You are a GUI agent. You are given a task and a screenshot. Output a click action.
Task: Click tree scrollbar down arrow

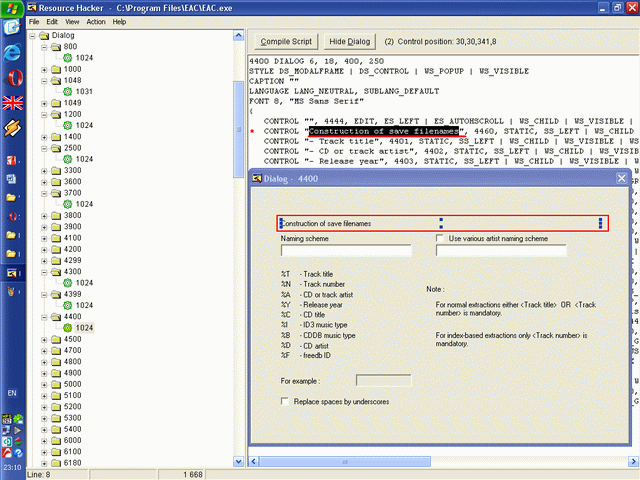point(238,461)
